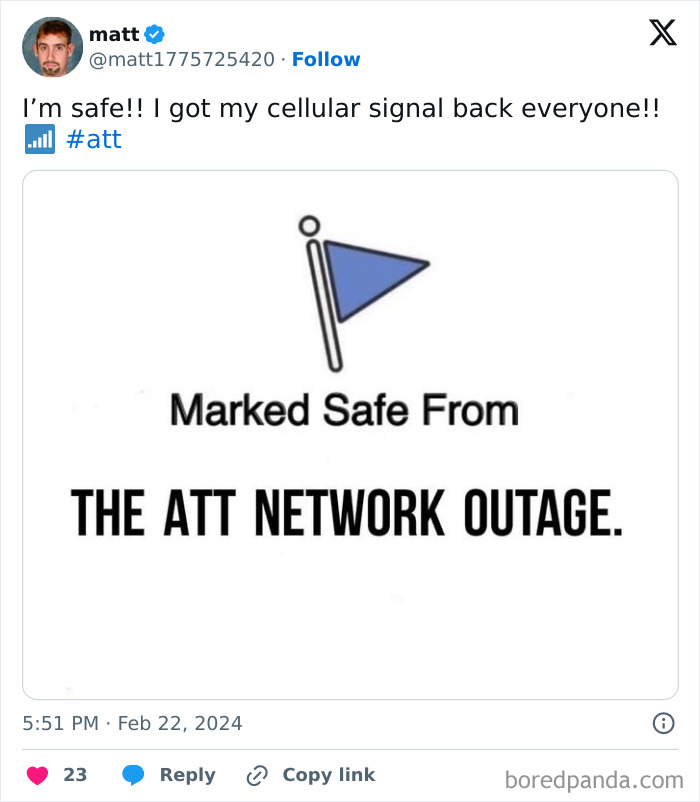This screenshot has width=700, height=802.
Task: Follow matt's account
Action: pyautogui.click(x=326, y=60)
